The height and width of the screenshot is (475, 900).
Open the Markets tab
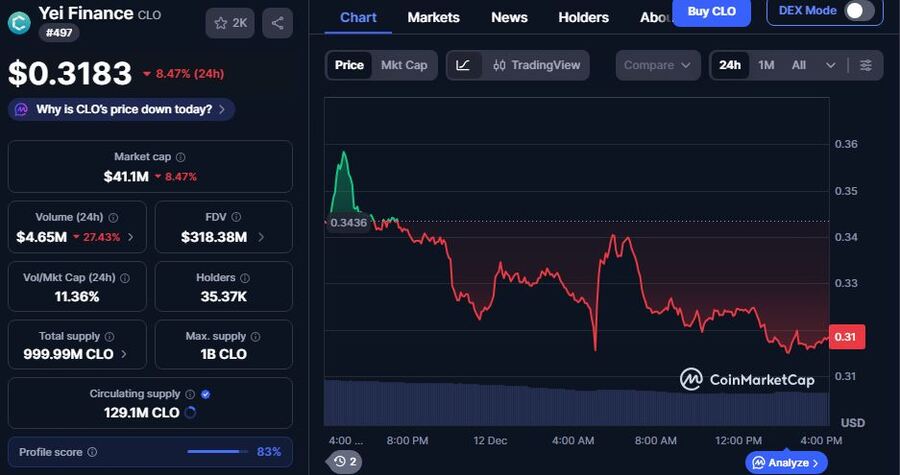(434, 17)
